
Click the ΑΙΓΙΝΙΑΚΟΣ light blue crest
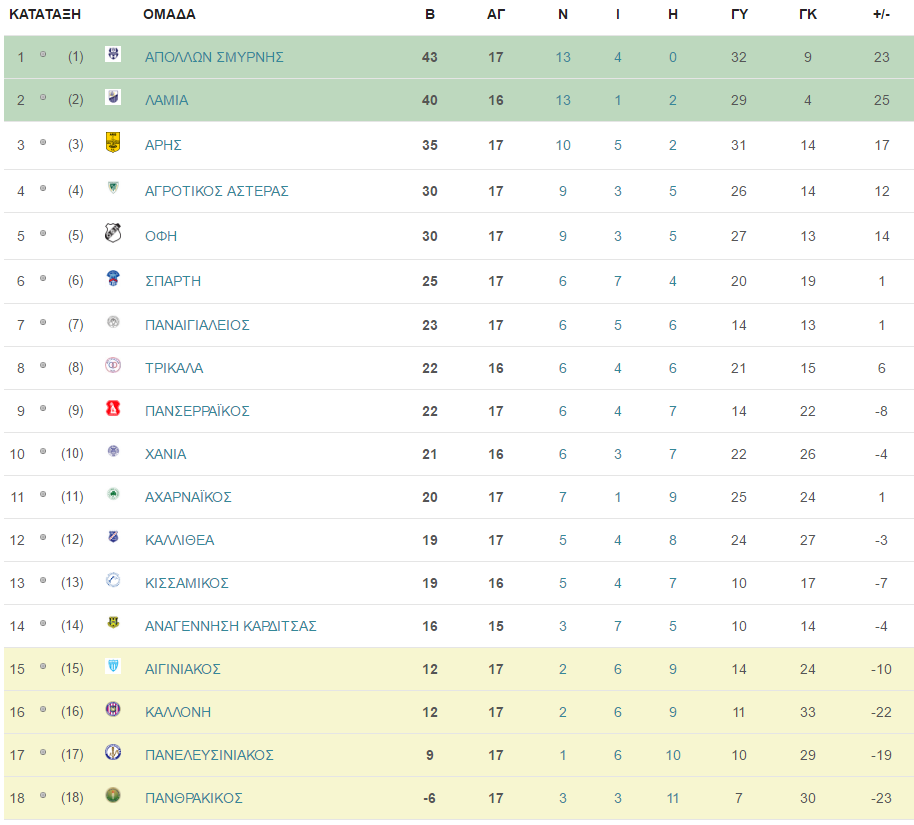113,665
